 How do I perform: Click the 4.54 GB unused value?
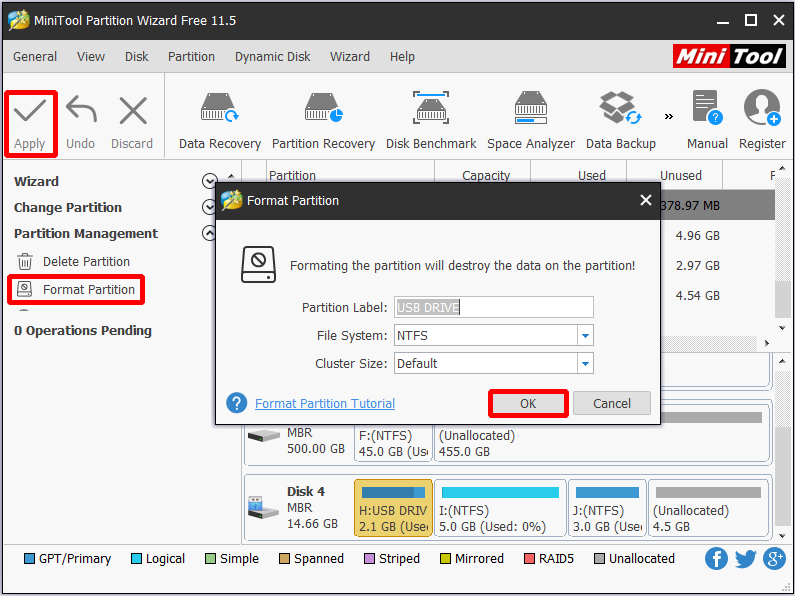tap(698, 295)
